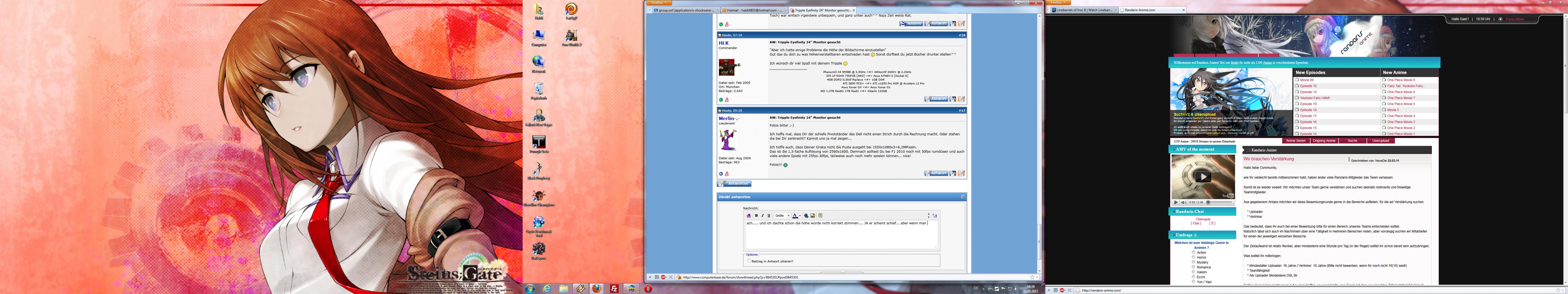Open the Netzwerk desktop icon
1568x294 pixels.
click(539, 65)
